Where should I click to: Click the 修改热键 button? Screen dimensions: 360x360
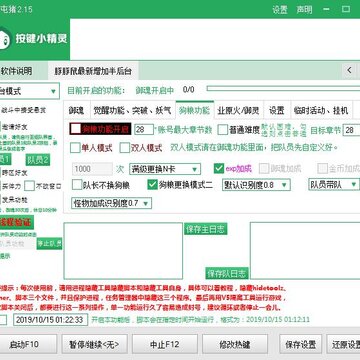pyautogui.click(x=235, y=344)
